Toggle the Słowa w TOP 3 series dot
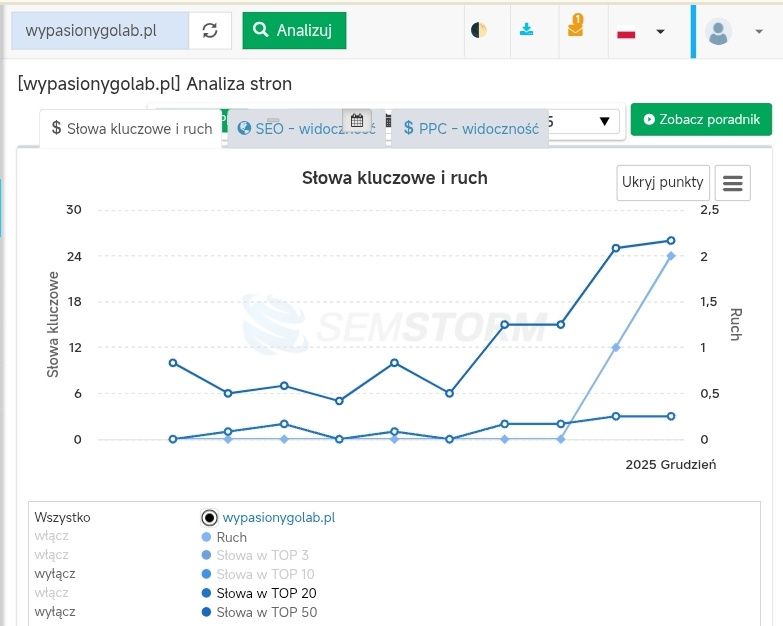This screenshot has height=626, width=783. [x=206, y=555]
